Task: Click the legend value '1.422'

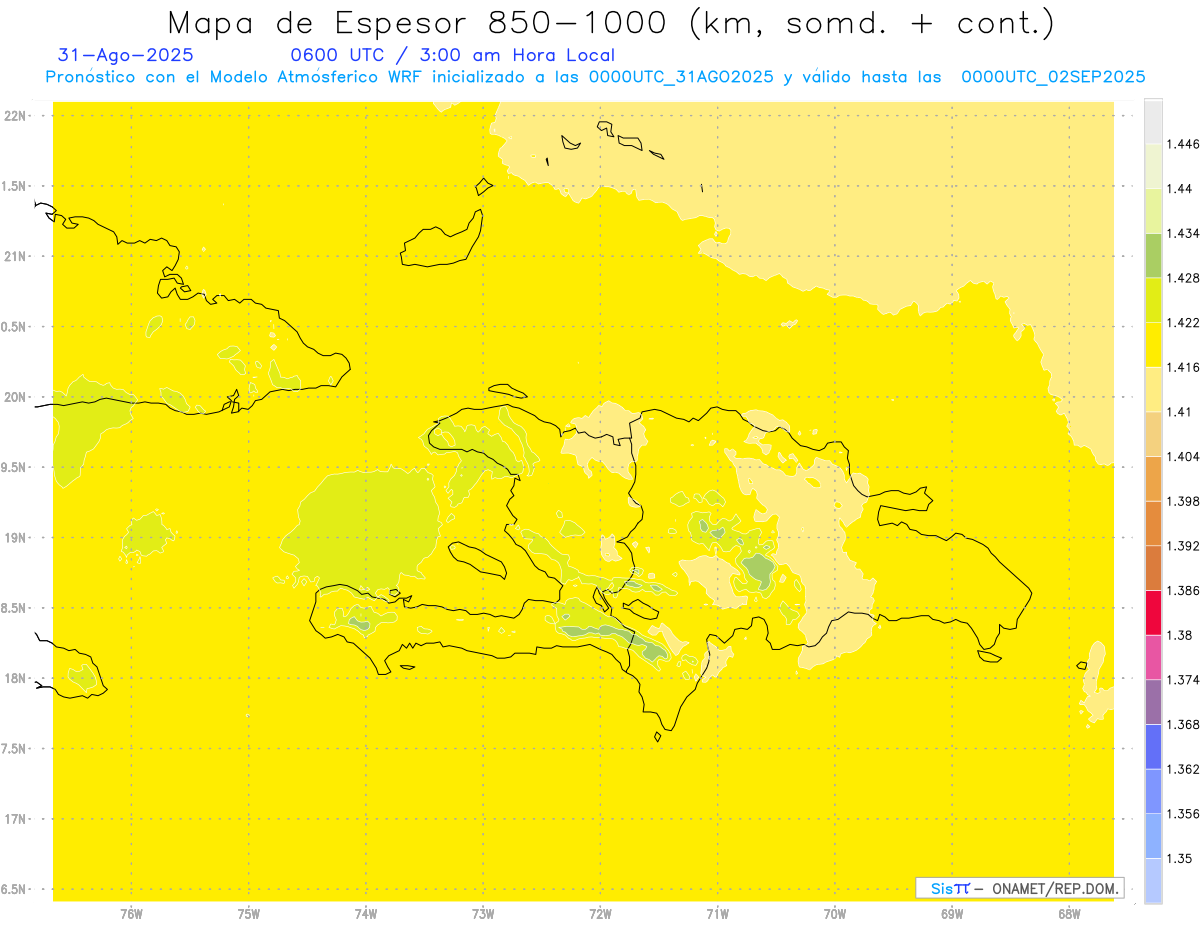Action: tap(1183, 323)
